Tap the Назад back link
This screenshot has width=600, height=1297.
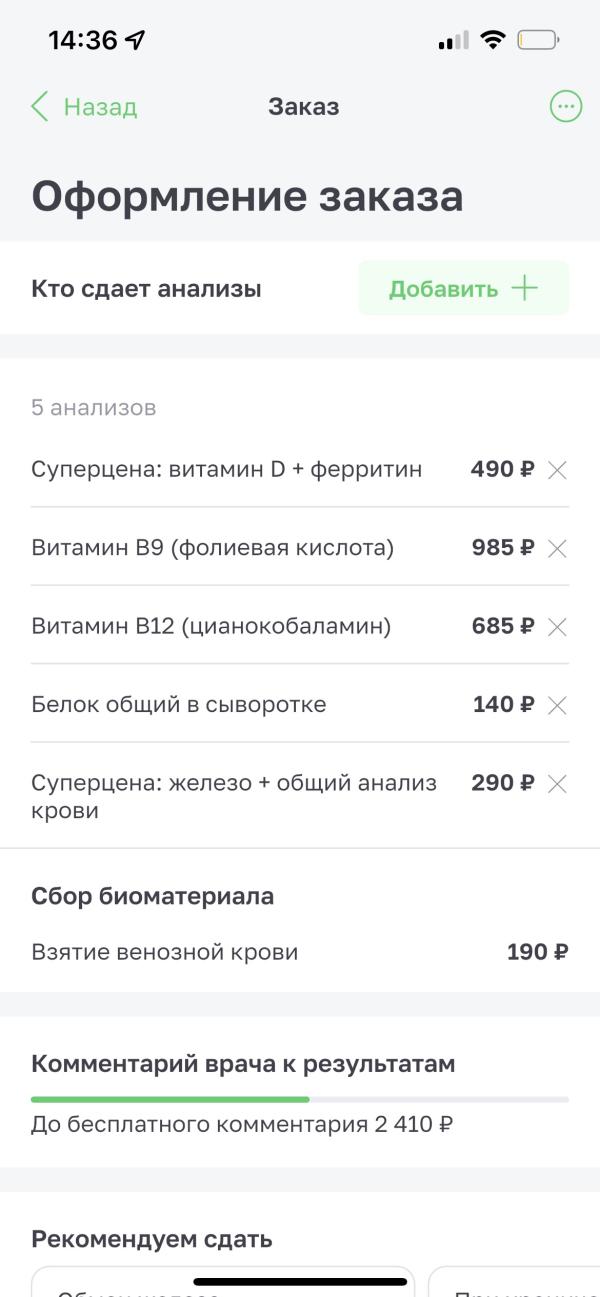tap(100, 107)
